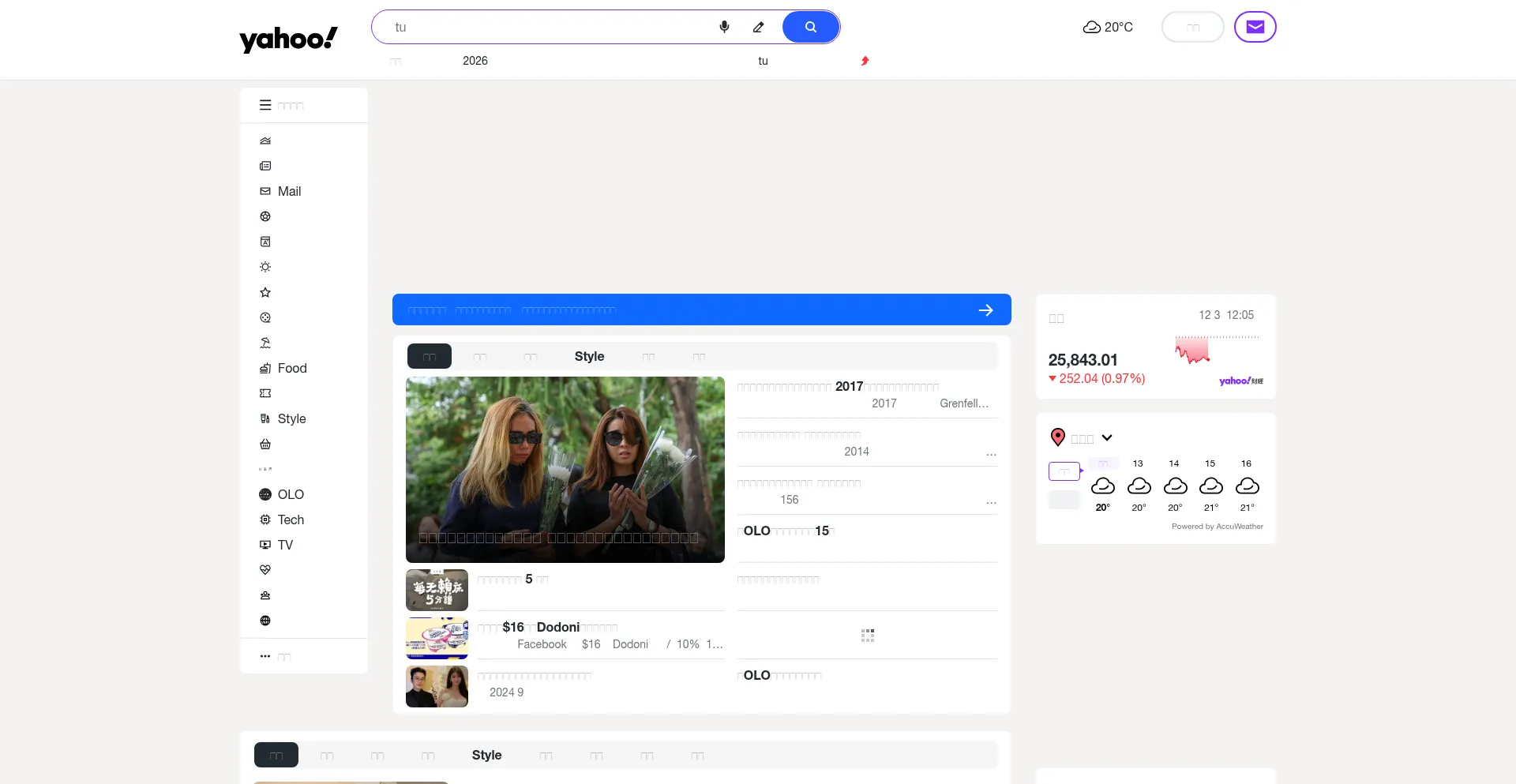Open the ice cream cups news thumbnail

437,638
